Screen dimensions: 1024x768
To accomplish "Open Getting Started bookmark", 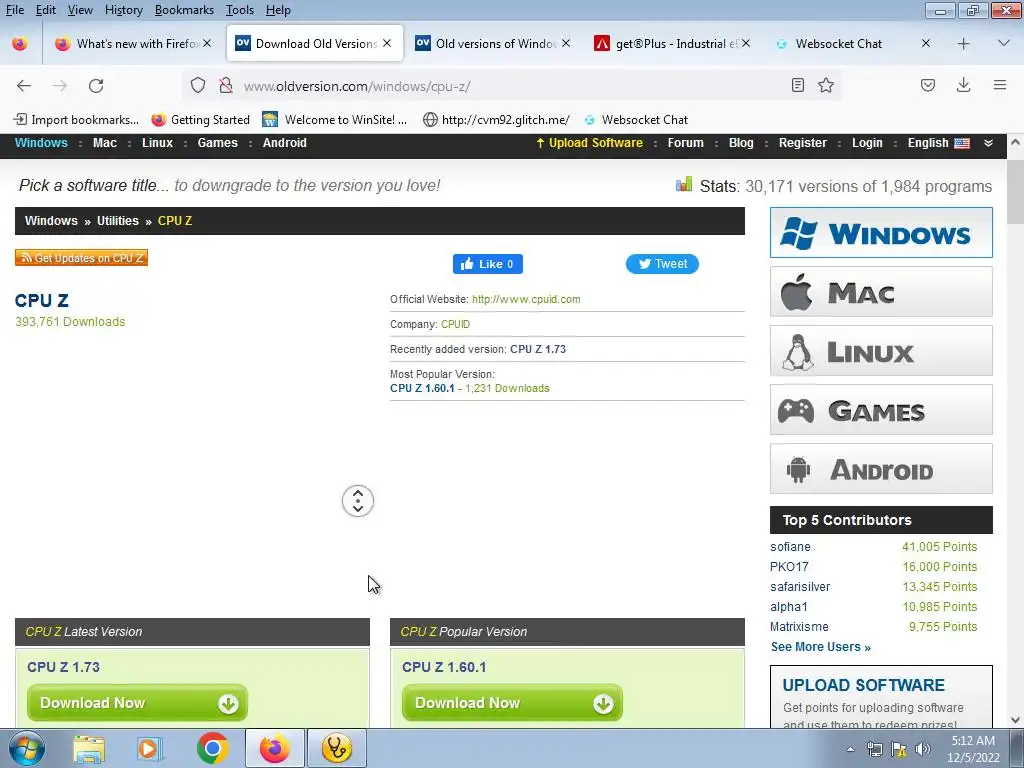I will point(201,120).
